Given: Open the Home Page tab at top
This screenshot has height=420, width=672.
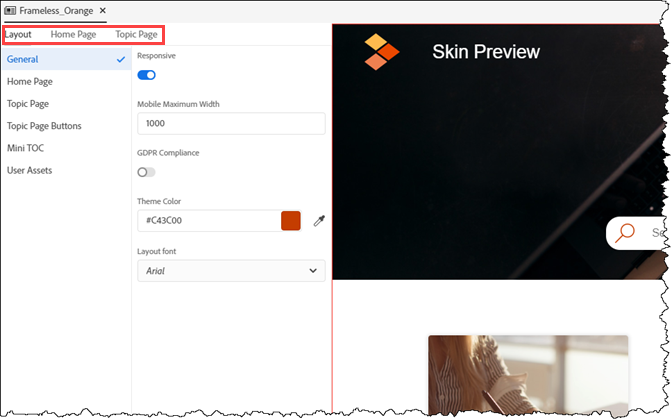Looking at the screenshot, I should point(73,34).
